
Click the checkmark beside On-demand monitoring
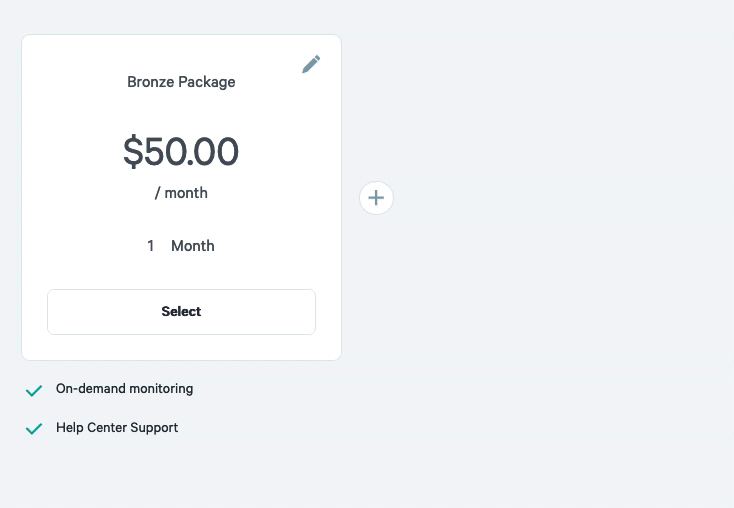pyautogui.click(x=34, y=390)
